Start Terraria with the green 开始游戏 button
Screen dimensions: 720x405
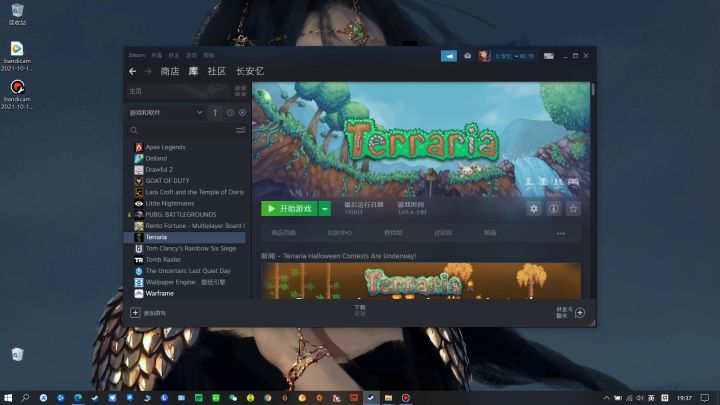pyautogui.click(x=289, y=209)
